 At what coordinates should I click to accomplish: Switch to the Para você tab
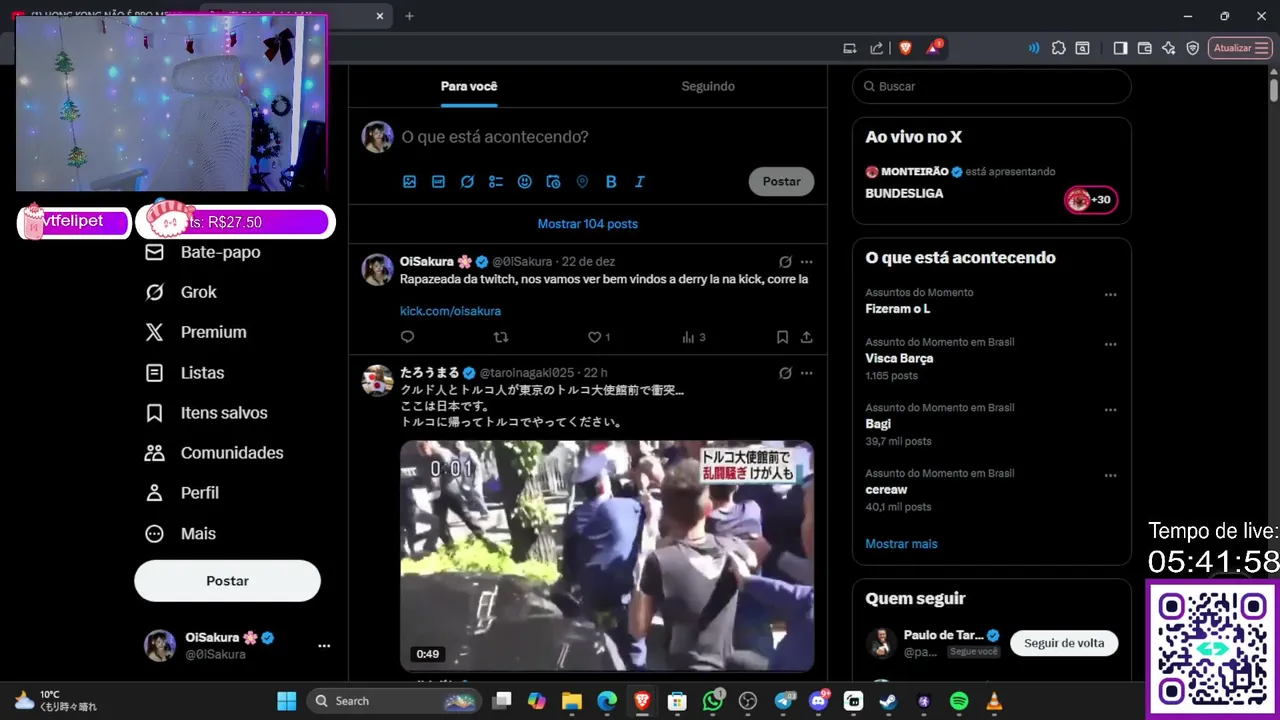[469, 86]
